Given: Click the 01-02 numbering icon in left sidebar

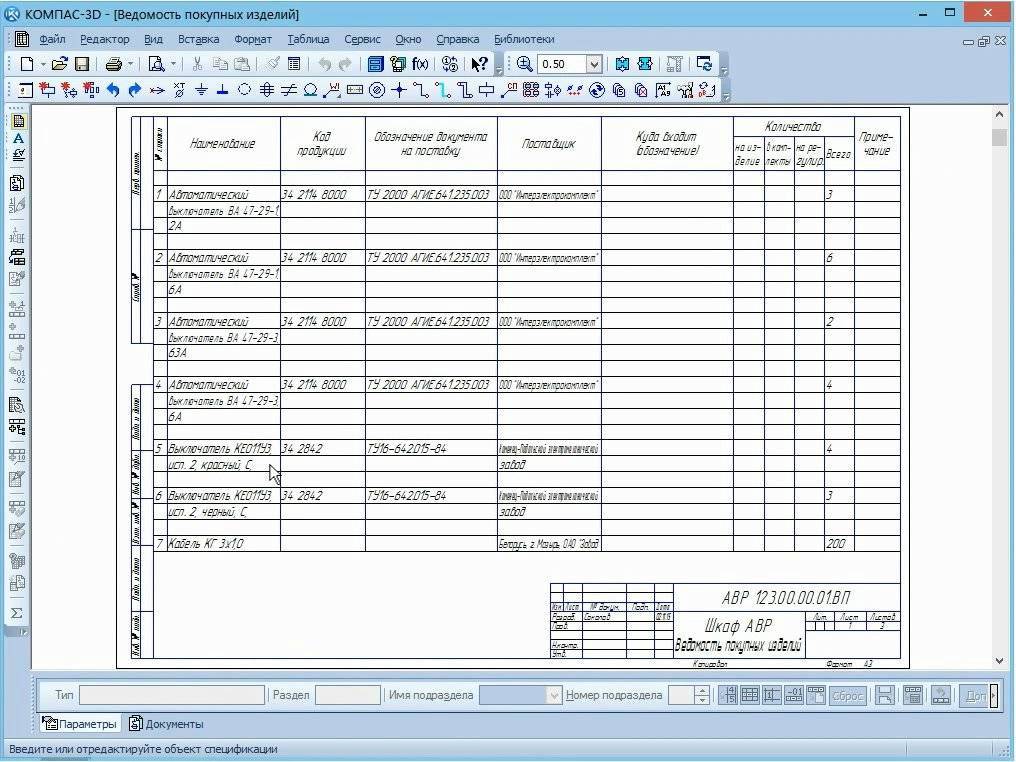Looking at the screenshot, I should point(17,376).
